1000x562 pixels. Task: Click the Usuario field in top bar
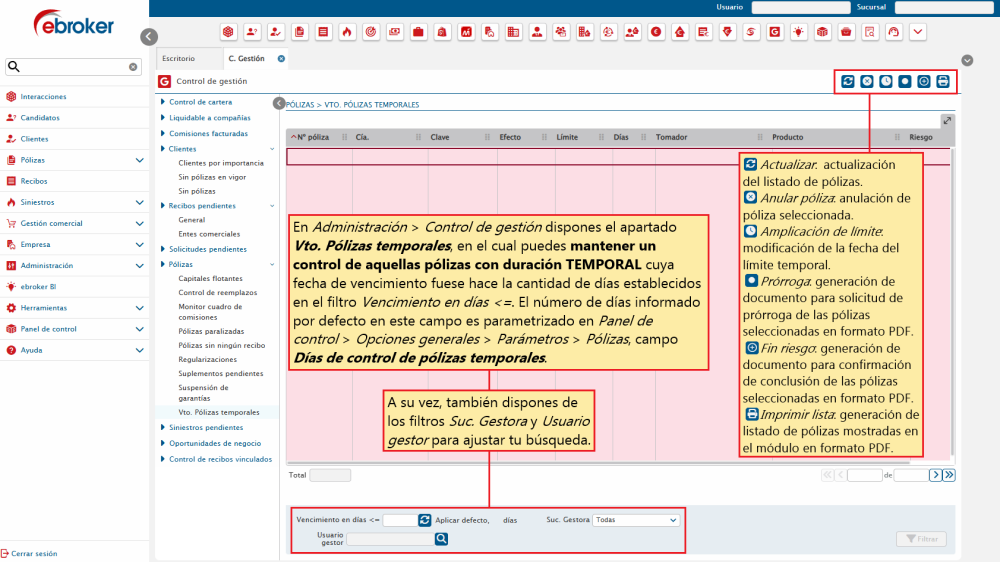(x=800, y=7)
